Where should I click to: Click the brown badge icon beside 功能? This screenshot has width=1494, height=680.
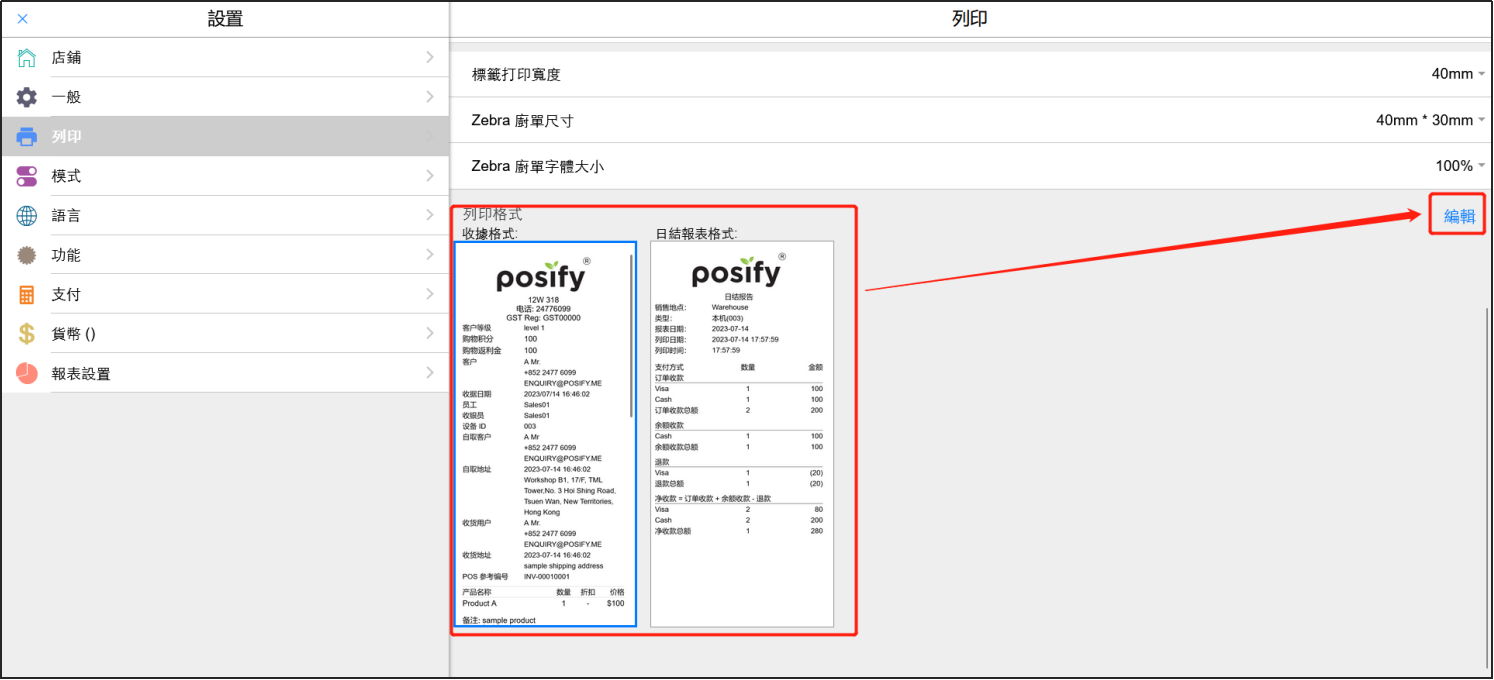[27, 255]
